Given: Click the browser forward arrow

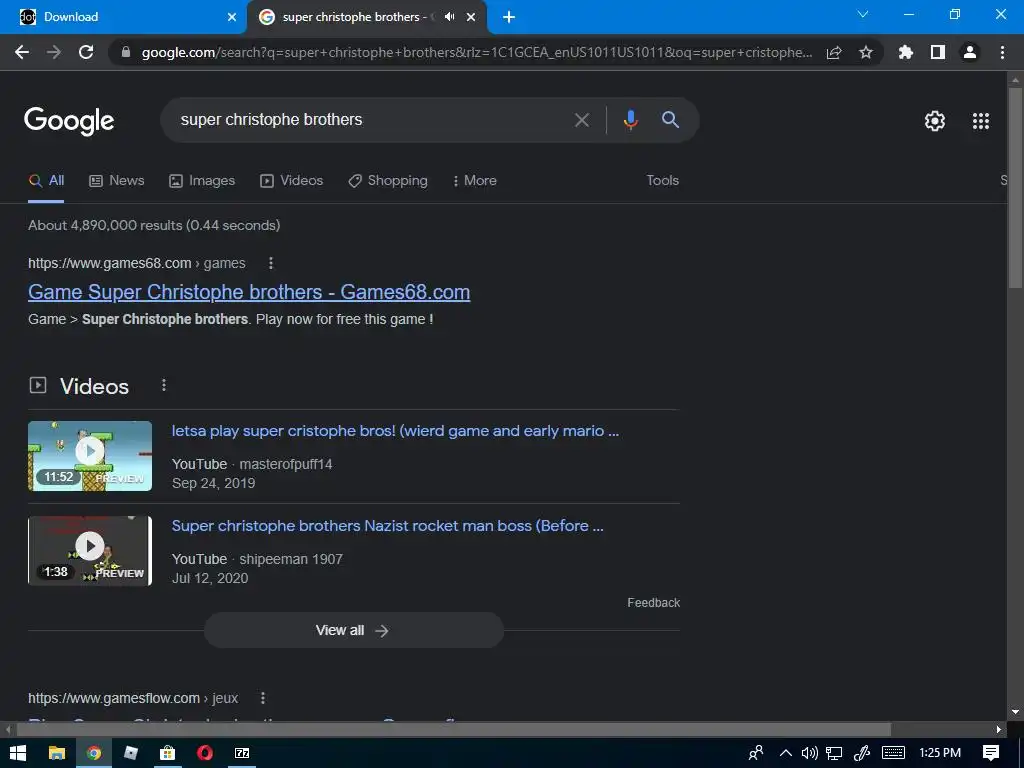Looking at the screenshot, I should 54,52.
